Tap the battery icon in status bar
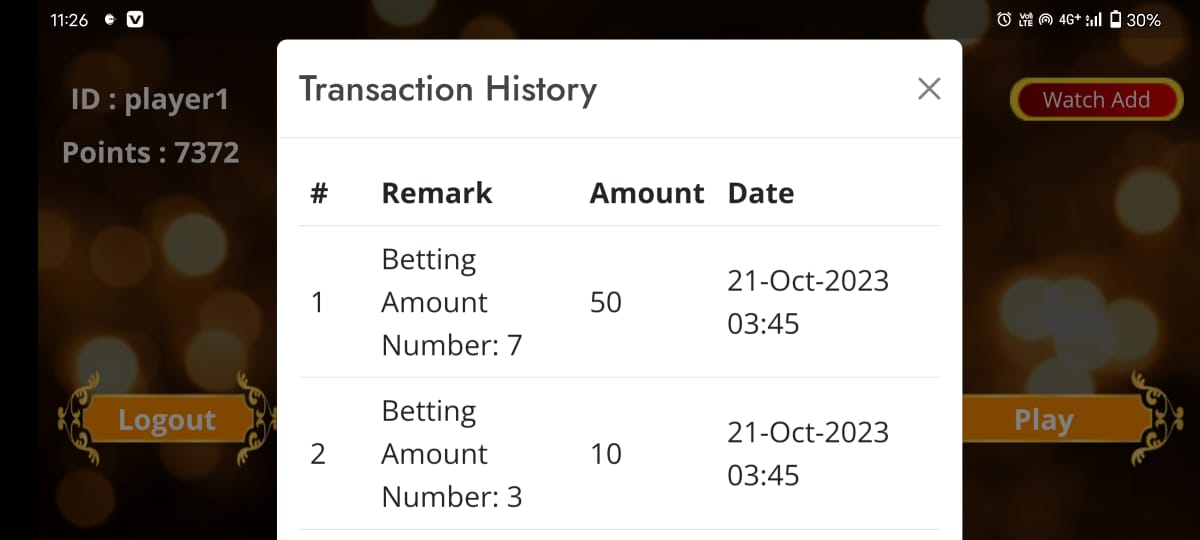The height and width of the screenshot is (540, 1200). coord(1115,20)
